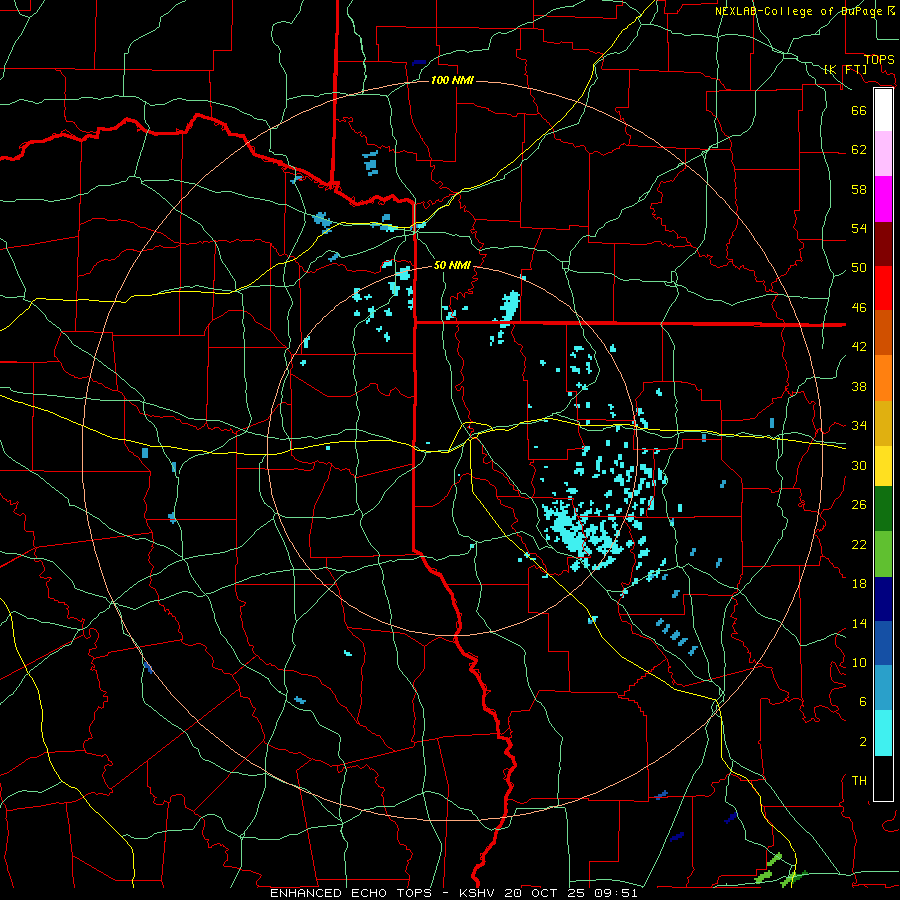Click the black TH threshold swatch
This screenshot has width=900, height=900.
click(883, 778)
